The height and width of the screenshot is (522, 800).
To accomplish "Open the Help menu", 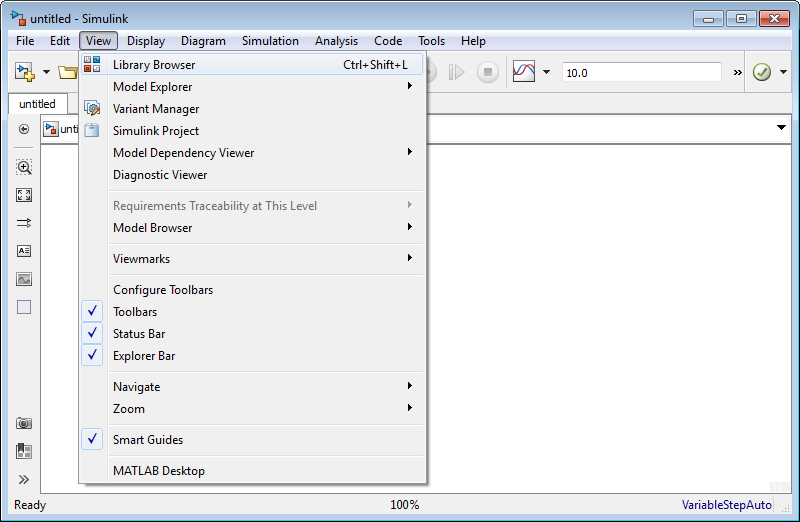I will coord(473,41).
